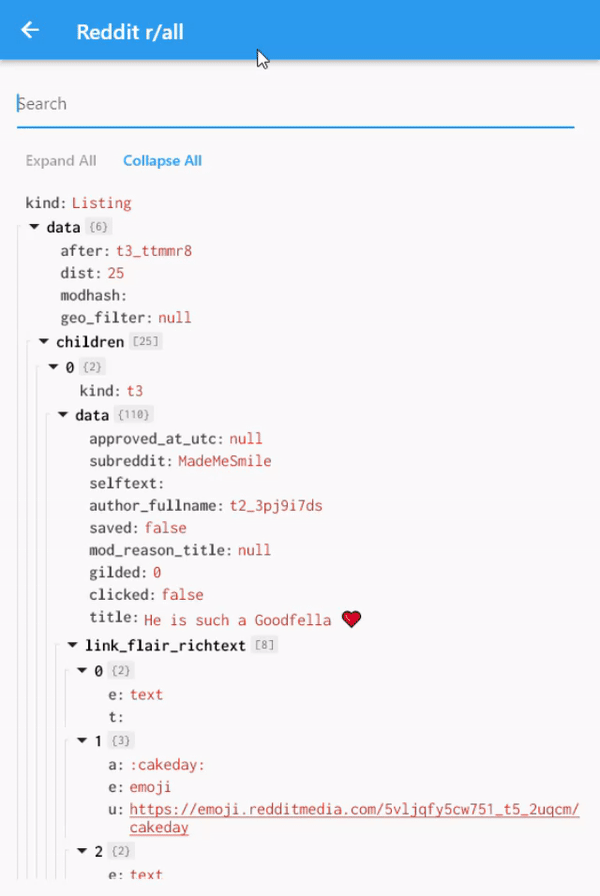This screenshot has width=600, height=896.
Task: Collapse richtext item 1 arrow
Action: pyautogui.click(x=82, y=740)
